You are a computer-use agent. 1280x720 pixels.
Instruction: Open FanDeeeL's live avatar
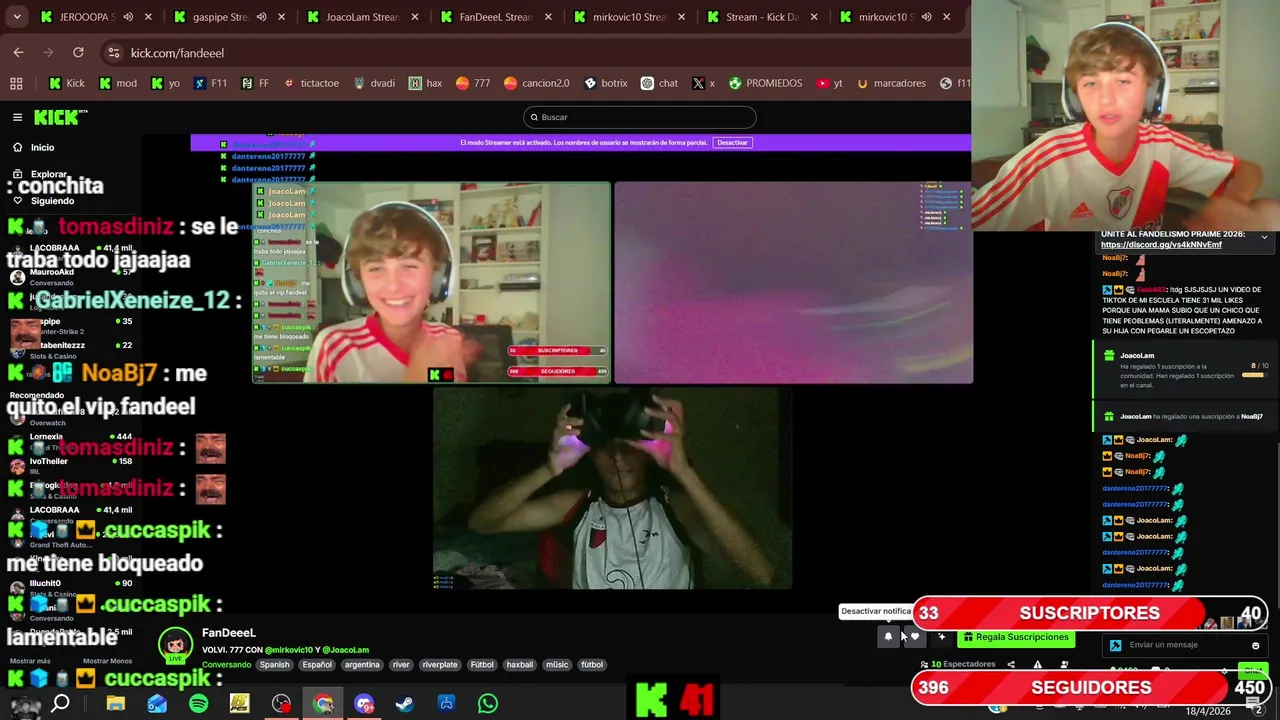(x=175, y=646)
